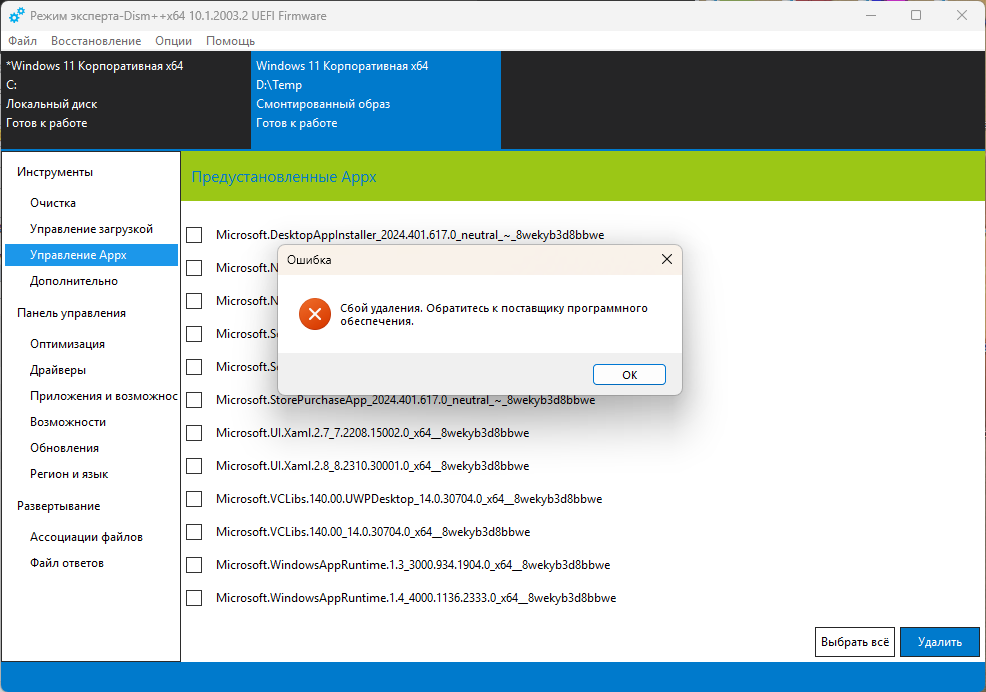Open the Помощь menu

tap(231, 41)
